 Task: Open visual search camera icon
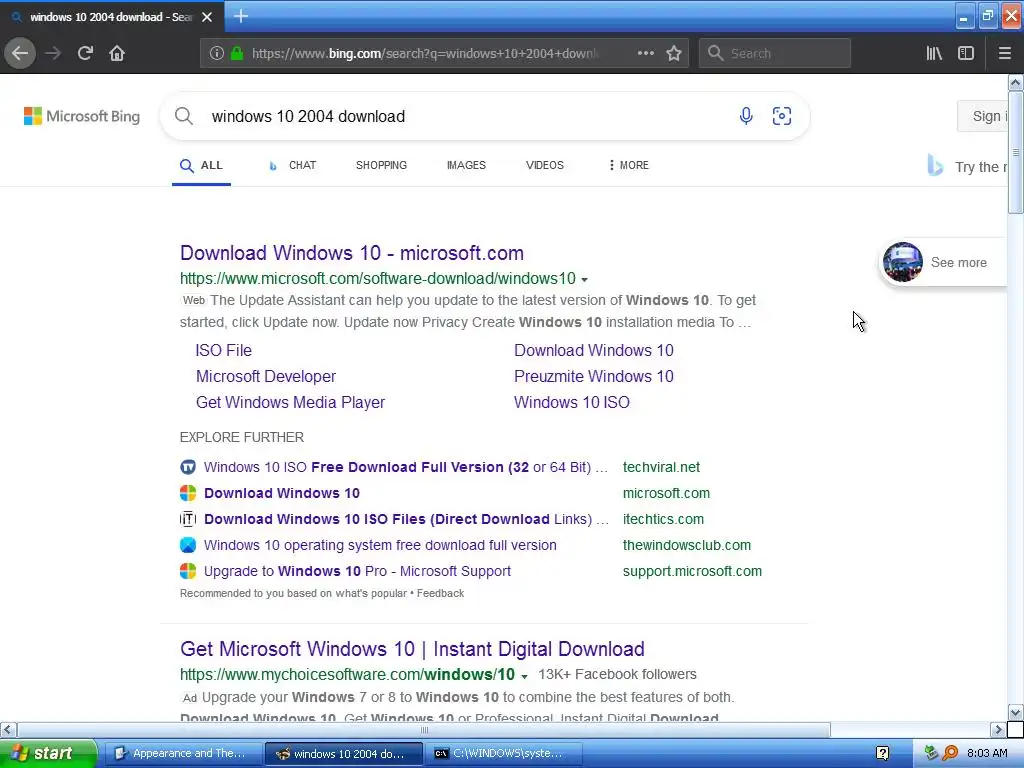(782, 116)
